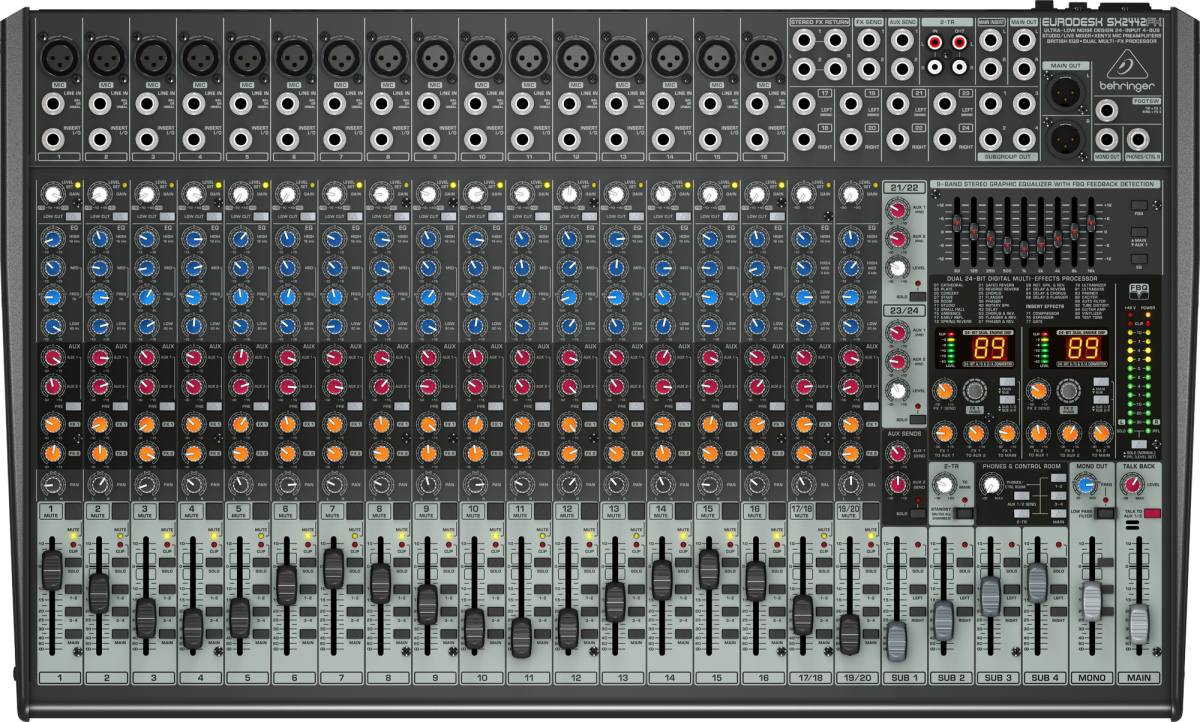
Task: Click the blue Mono Out frequency knob
Action: 1083,486
